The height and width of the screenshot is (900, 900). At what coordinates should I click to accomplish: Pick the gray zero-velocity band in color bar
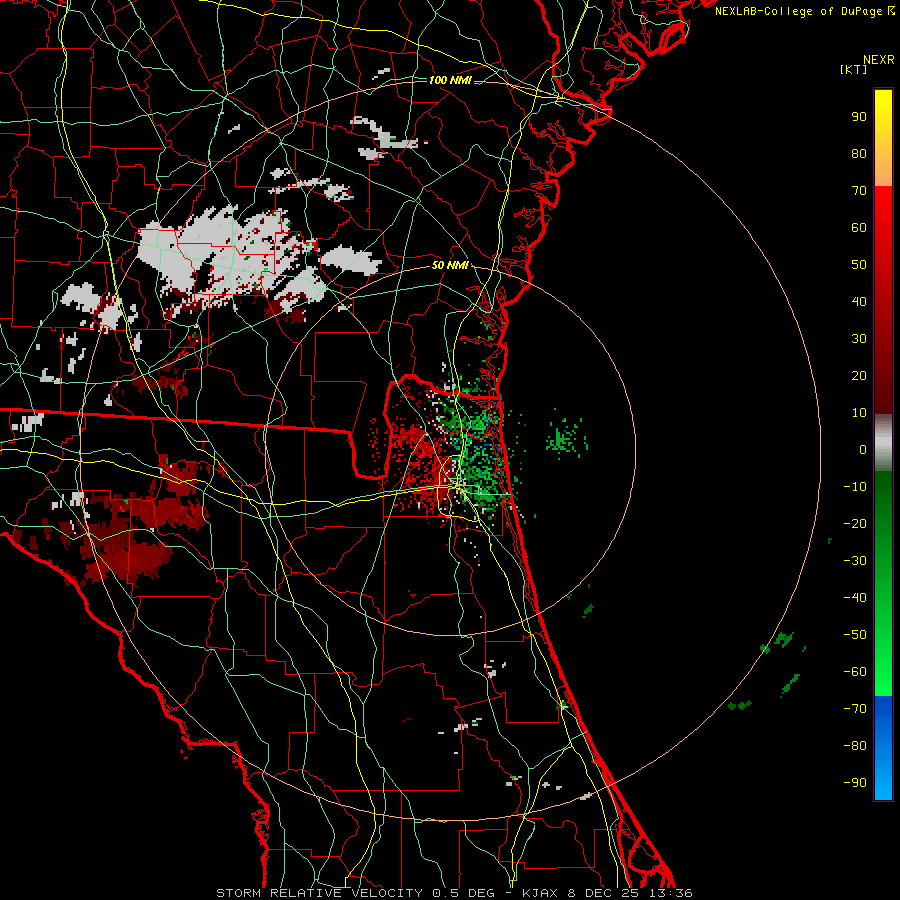pos(883,443)
